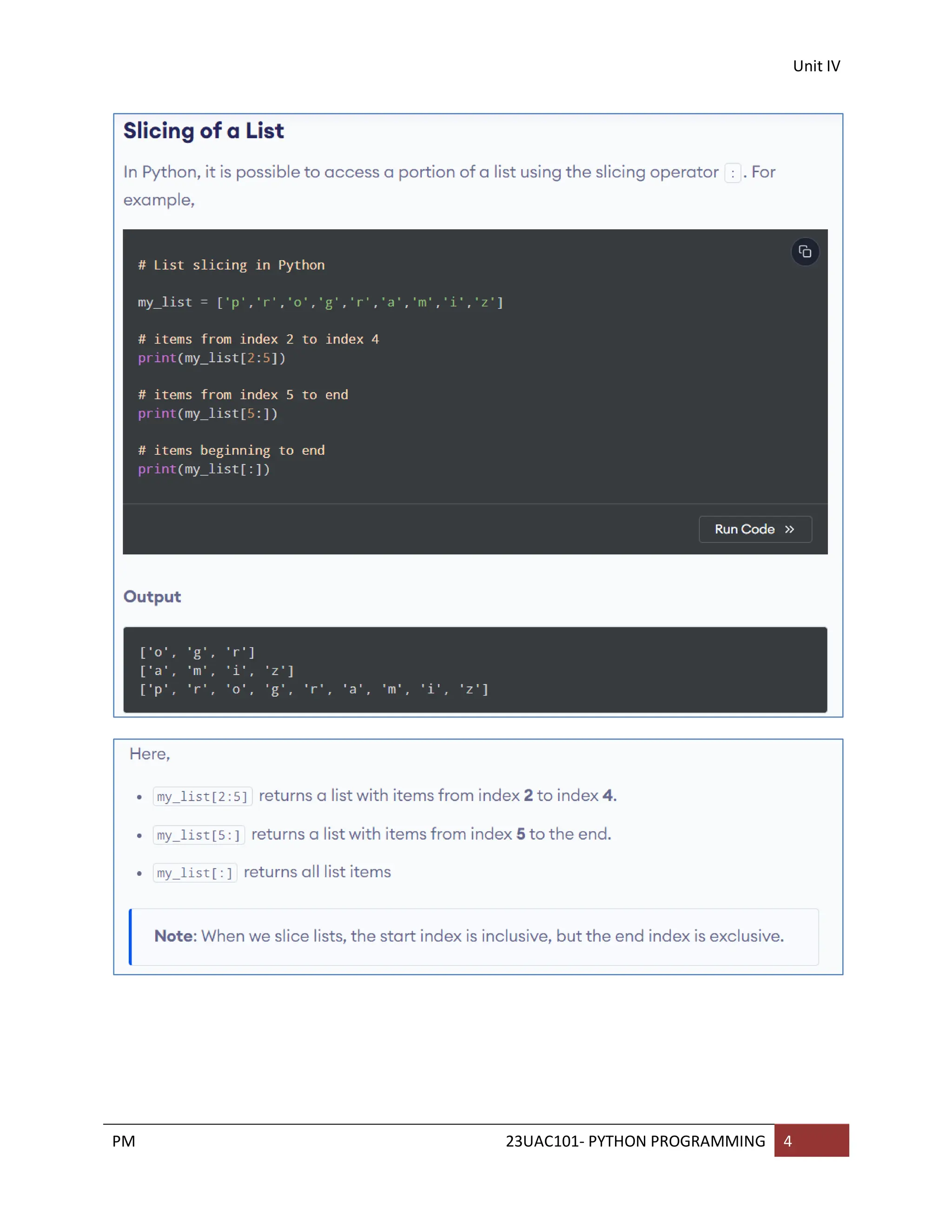Screen dimensions: 952x1232
Task: Click the my_list[:] inline code bullet
Action: (x=195, y=873)
